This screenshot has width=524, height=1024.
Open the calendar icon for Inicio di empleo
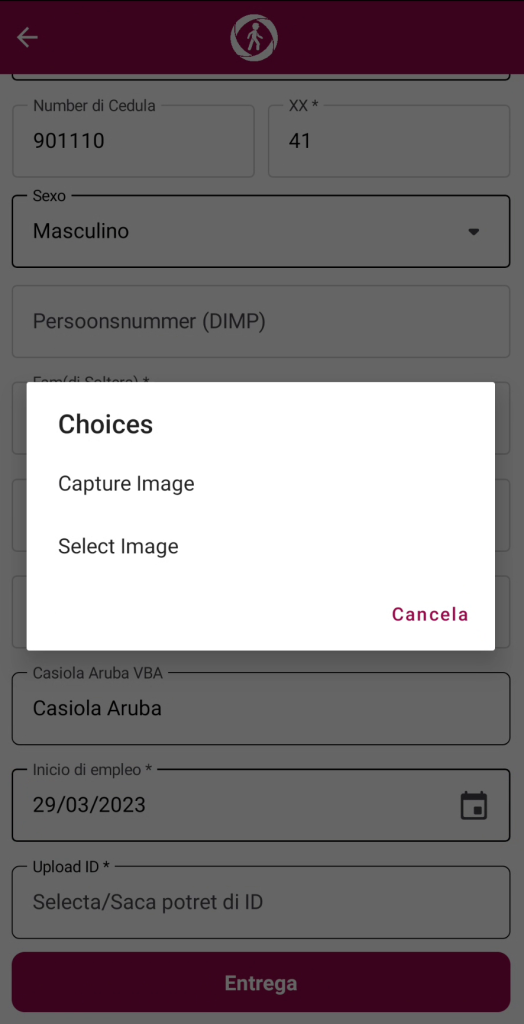[x=474, y=805]
